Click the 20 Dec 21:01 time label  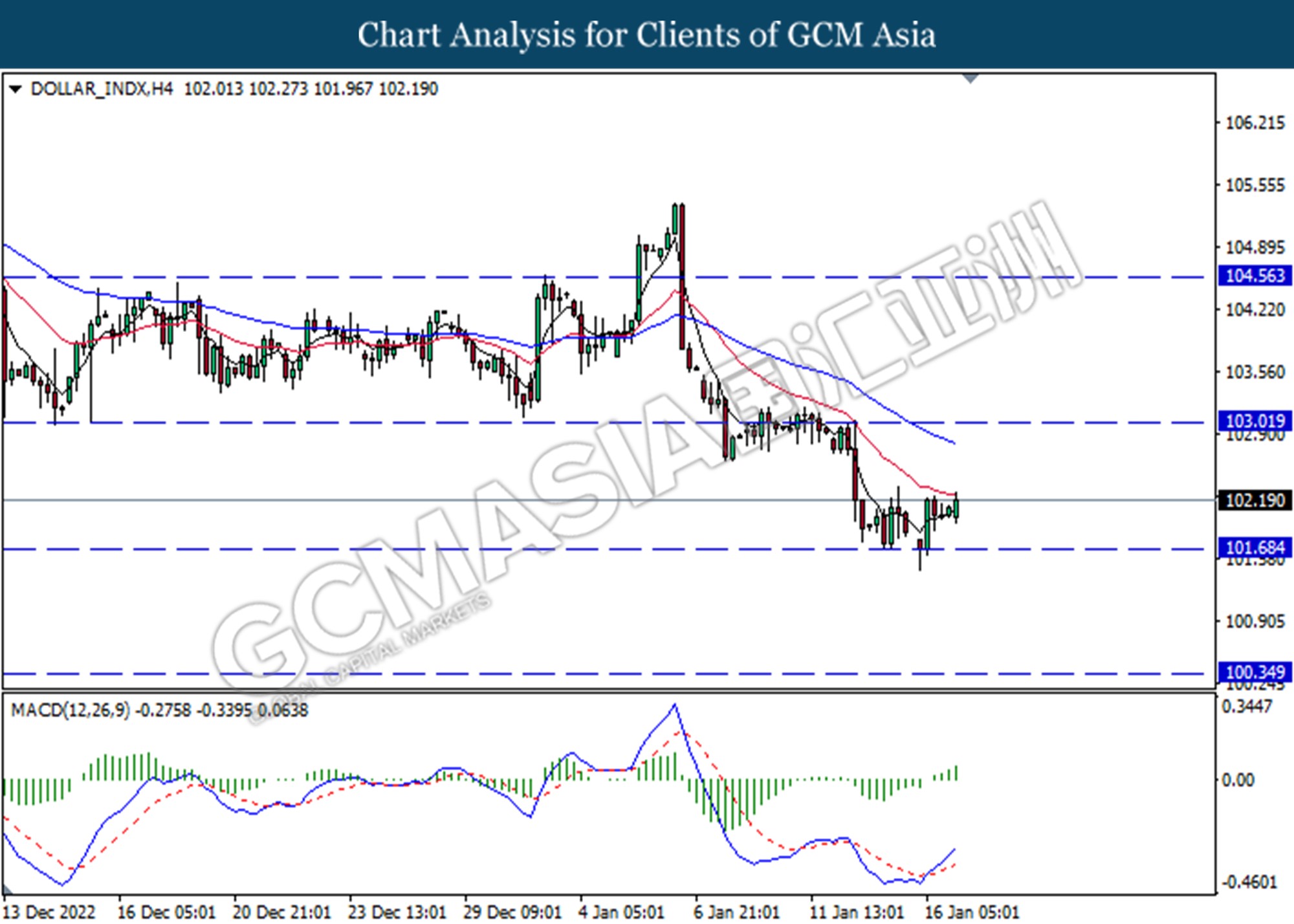tap(281, 912)
